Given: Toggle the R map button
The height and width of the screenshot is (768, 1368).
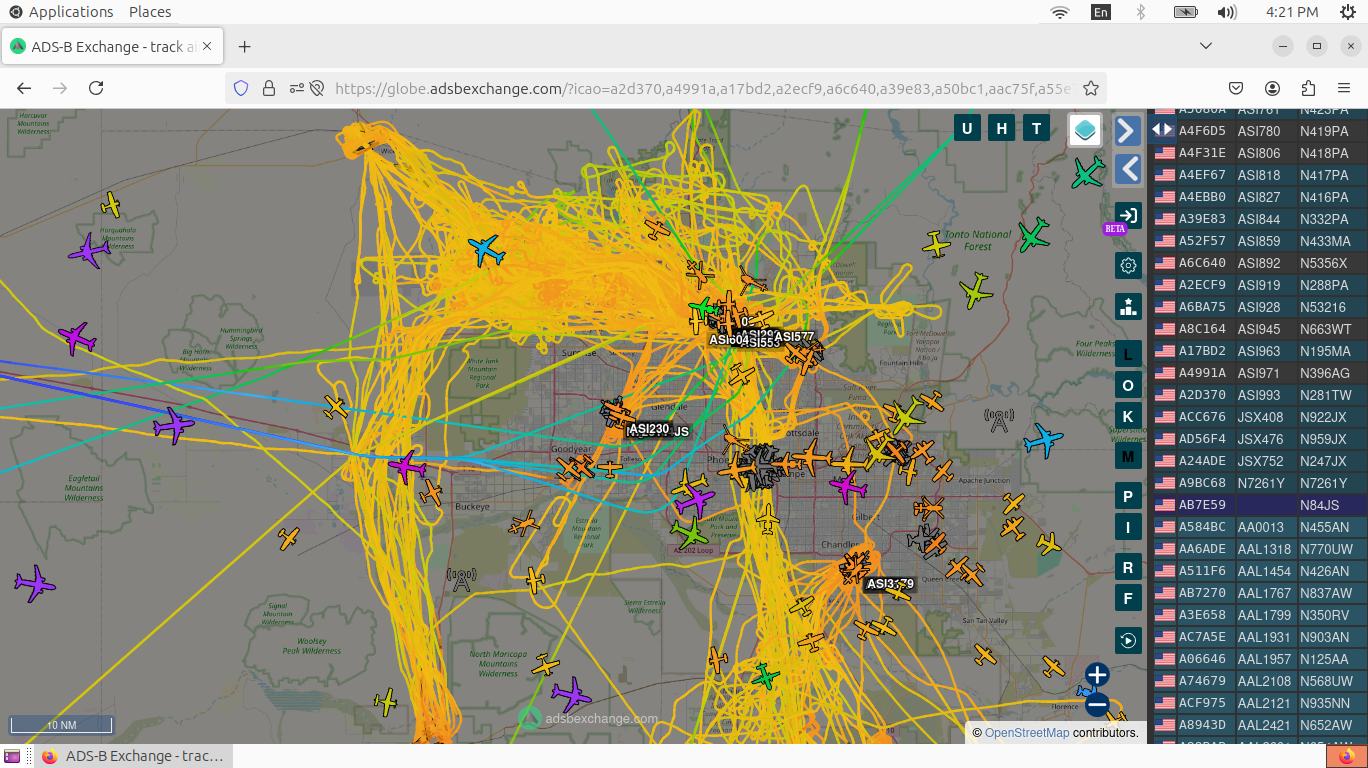Looking at the screenshot, I should [1128, 568].
